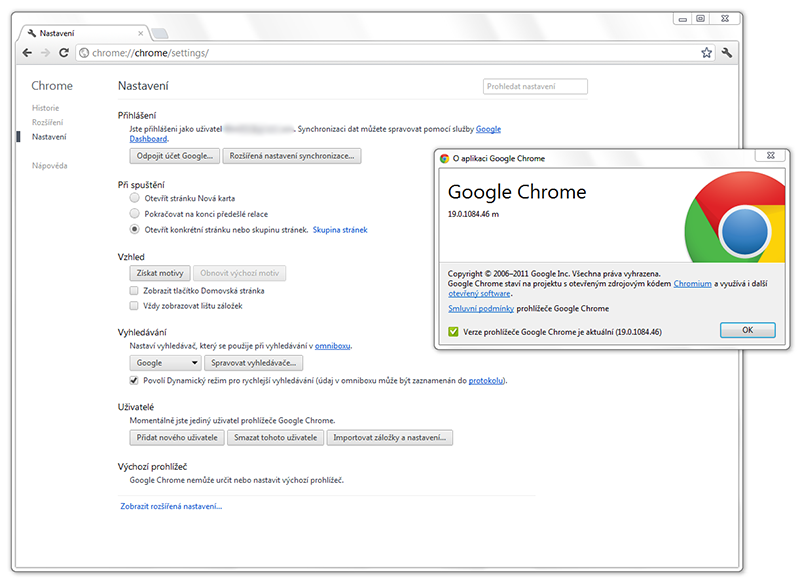This screenshot has width=800, height=585.
Task: Follow the protokolu link
Action: (486, 381)
